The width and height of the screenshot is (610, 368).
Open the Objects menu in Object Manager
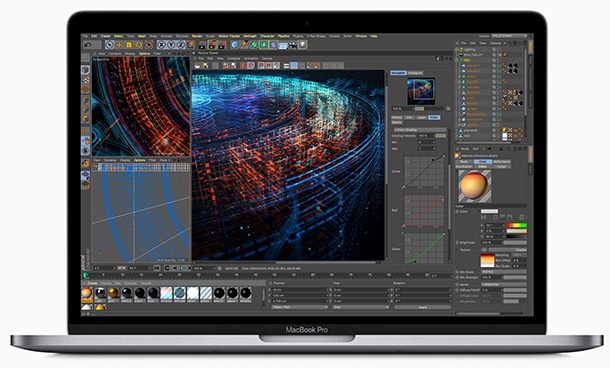[496, 43]
